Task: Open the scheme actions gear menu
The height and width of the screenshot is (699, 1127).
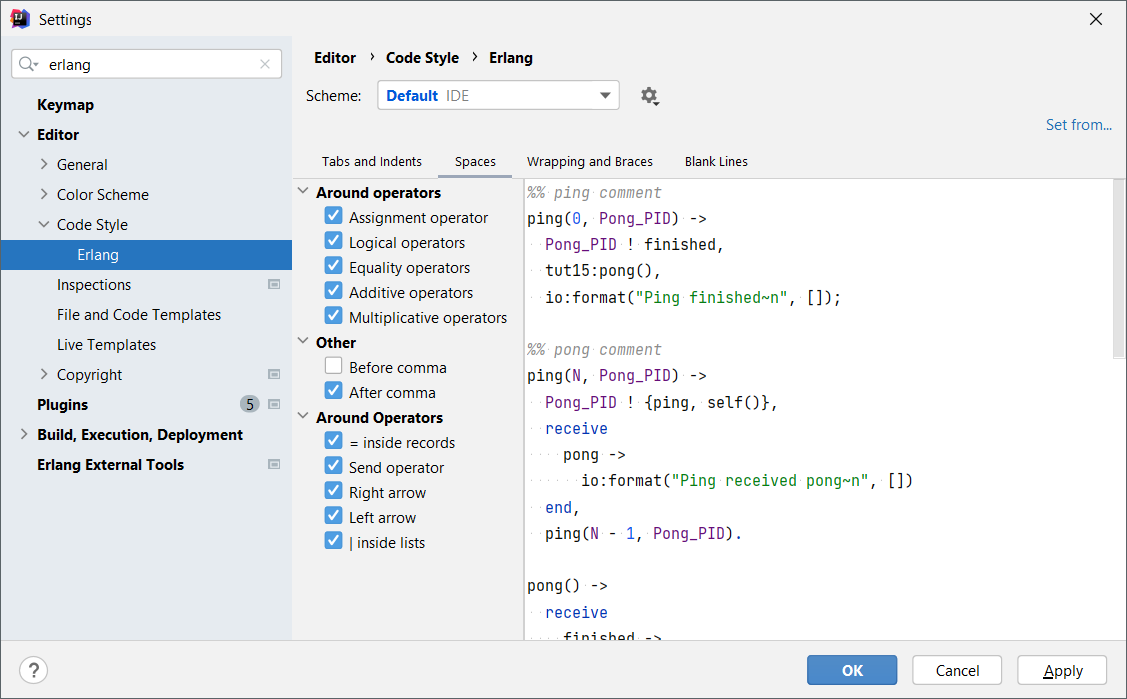Action: pos(650,96)
